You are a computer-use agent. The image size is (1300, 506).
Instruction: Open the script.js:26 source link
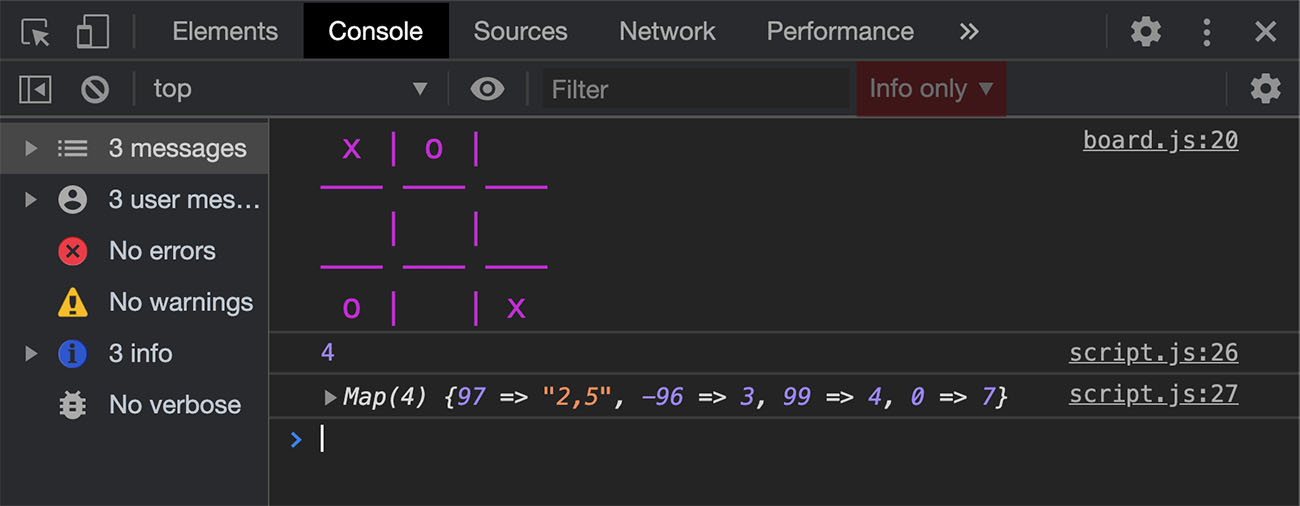point(1153,353)
